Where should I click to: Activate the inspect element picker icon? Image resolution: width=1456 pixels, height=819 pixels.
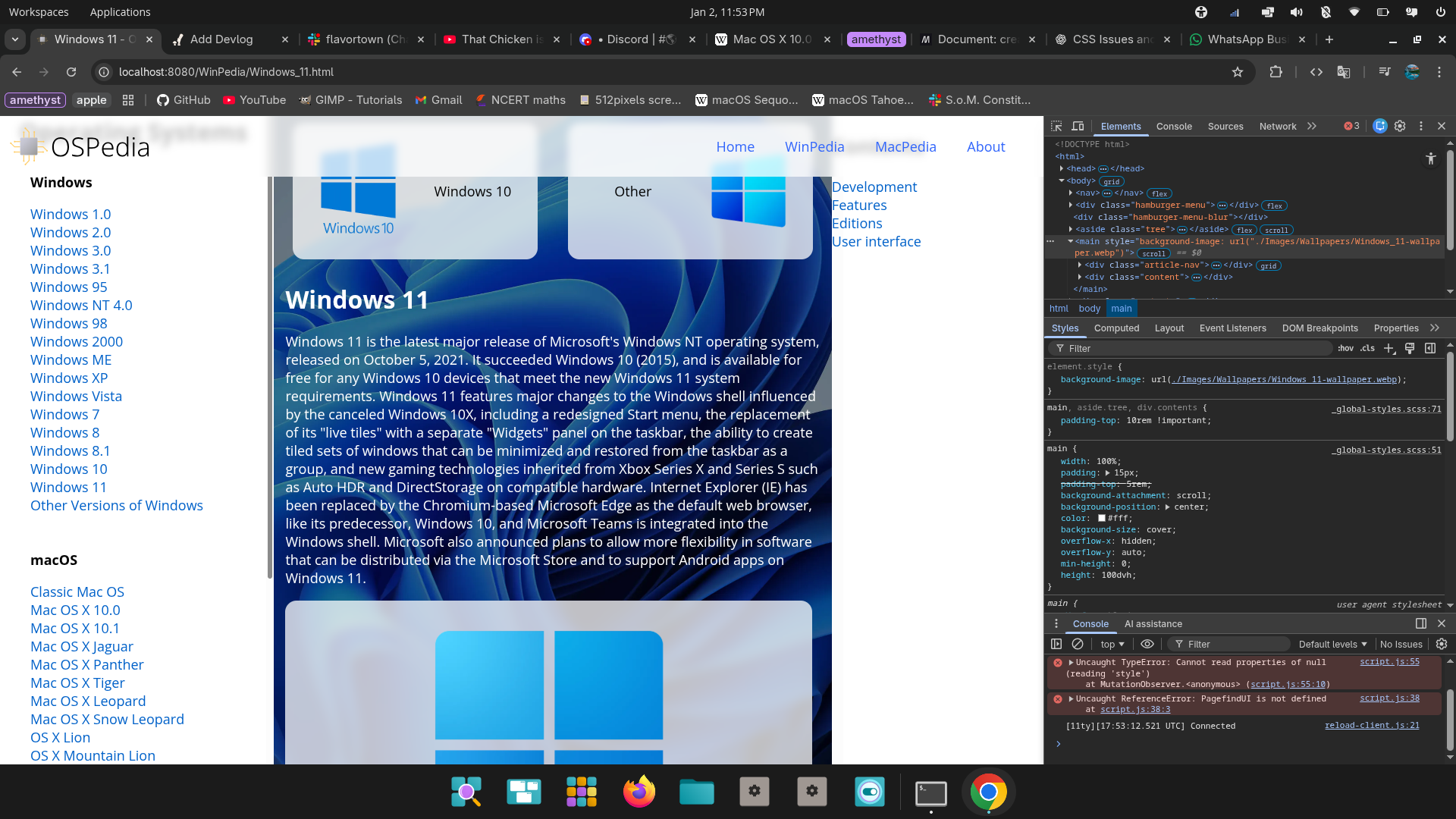(x=1056, y=126)
